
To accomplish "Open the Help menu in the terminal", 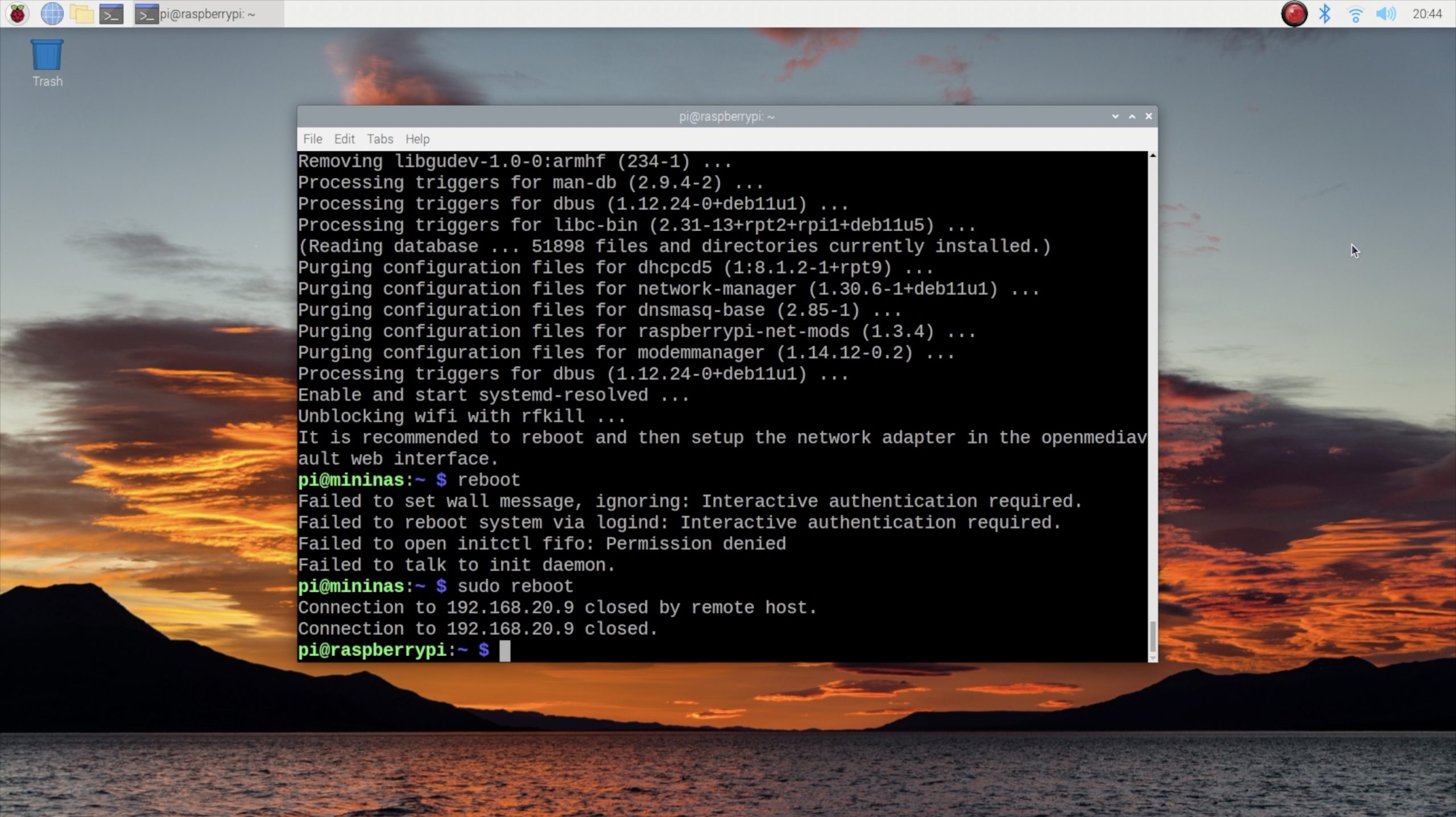I will click(417, 139).
